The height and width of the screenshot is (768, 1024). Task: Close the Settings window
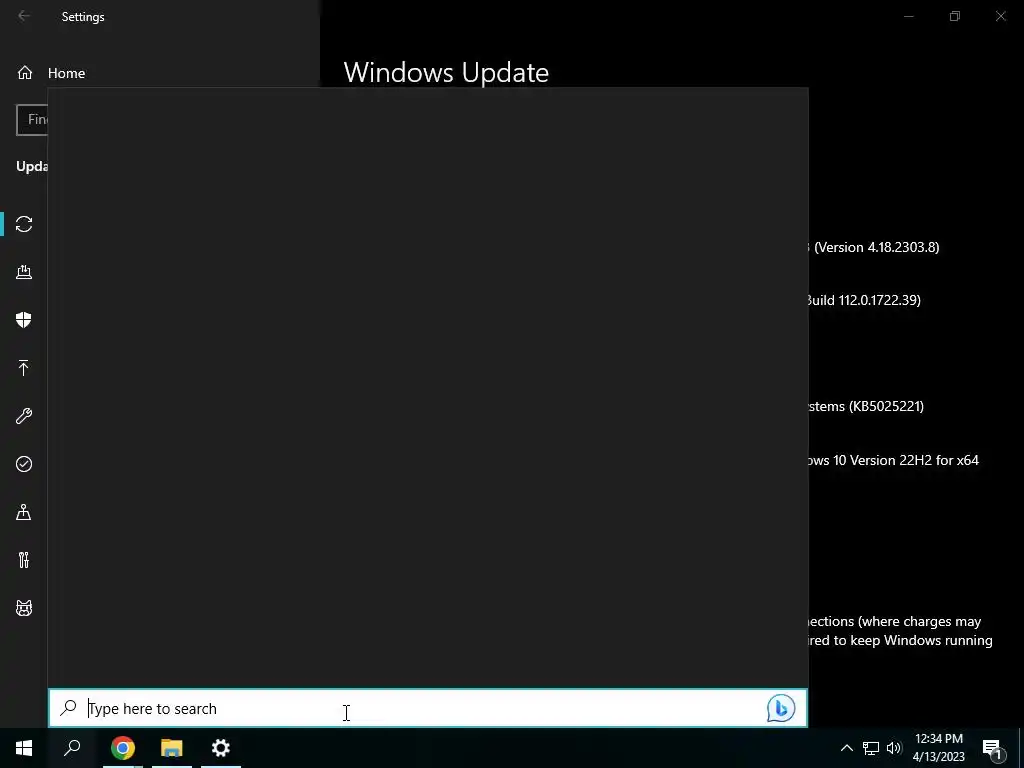(x=1000, y=16)
